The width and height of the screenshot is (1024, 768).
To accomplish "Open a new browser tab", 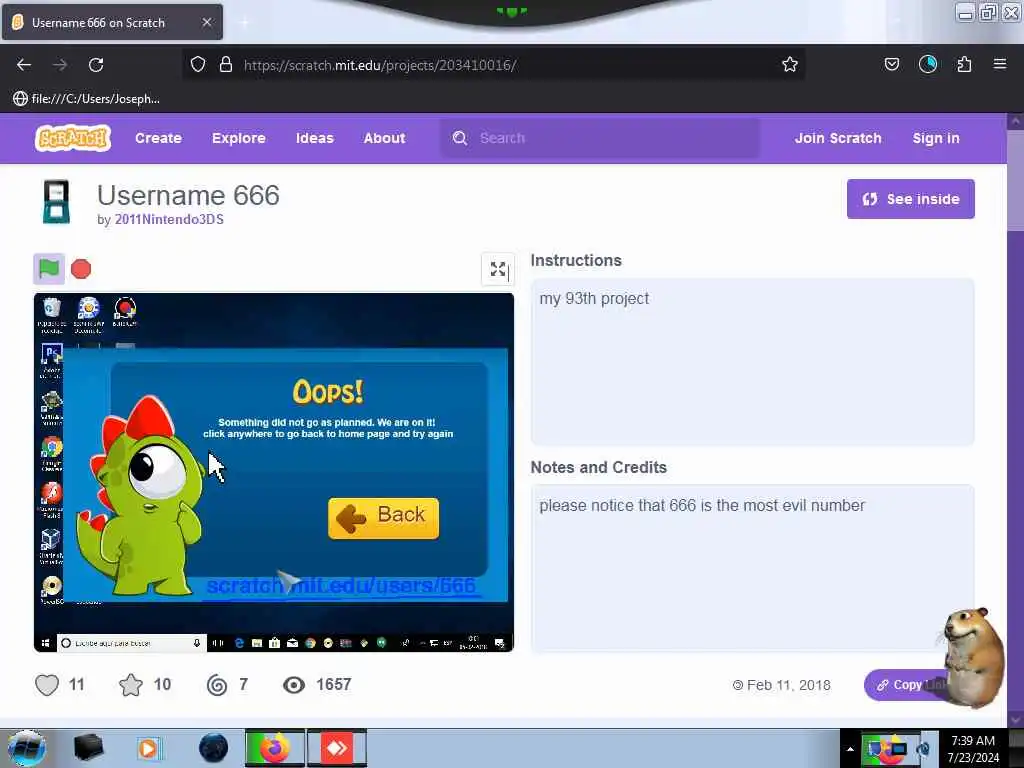I will pyautogui.click(x=244, y=22).
